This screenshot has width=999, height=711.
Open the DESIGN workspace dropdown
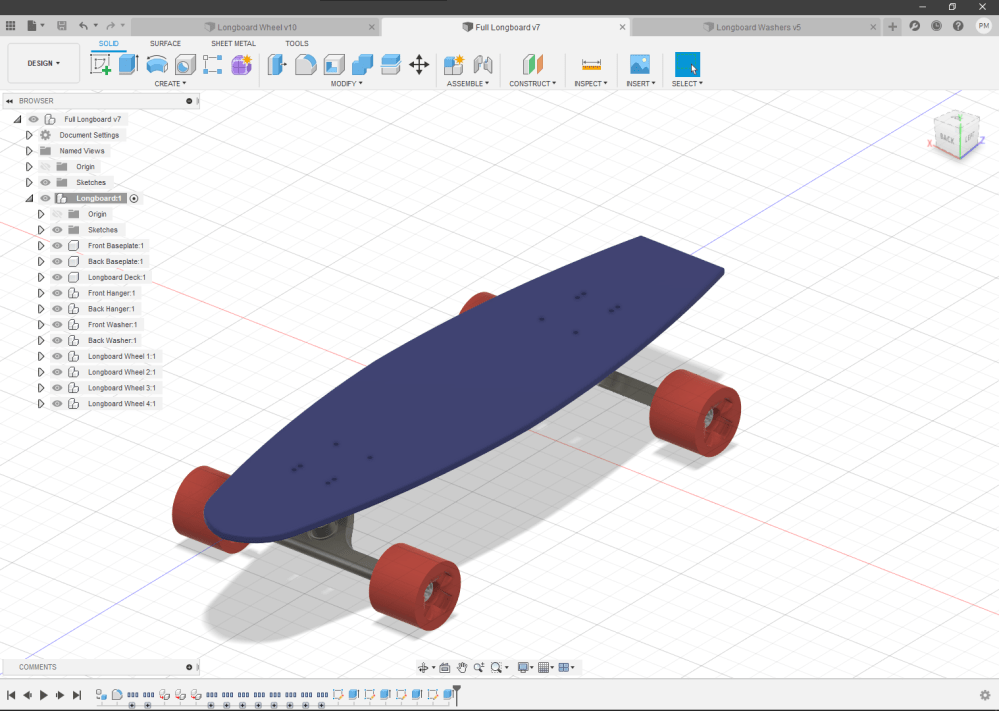pyautogui.click(x=43, y=63)
